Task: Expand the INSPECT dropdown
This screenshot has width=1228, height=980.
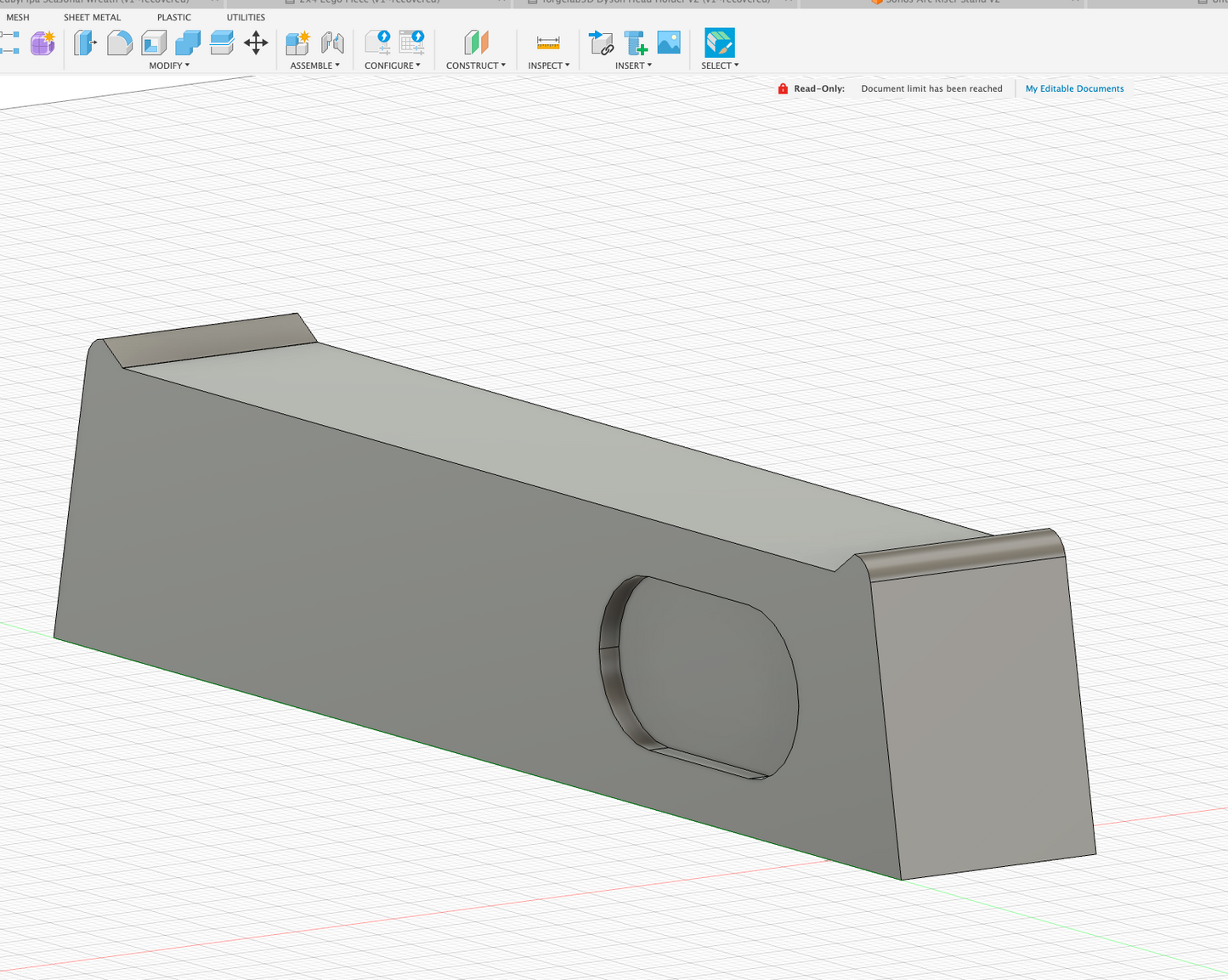Action: point(549,65)
